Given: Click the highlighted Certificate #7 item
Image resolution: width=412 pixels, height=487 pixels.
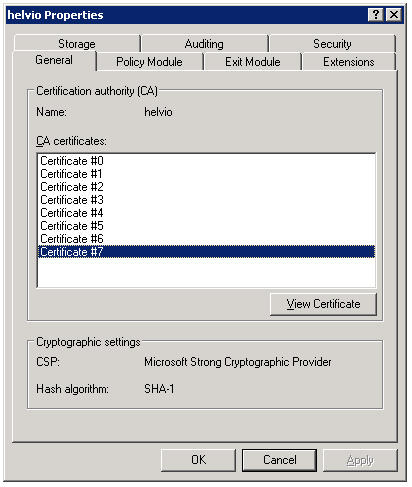Looking at the screenshot, I should pyautogui.click(x=206, y=252).
